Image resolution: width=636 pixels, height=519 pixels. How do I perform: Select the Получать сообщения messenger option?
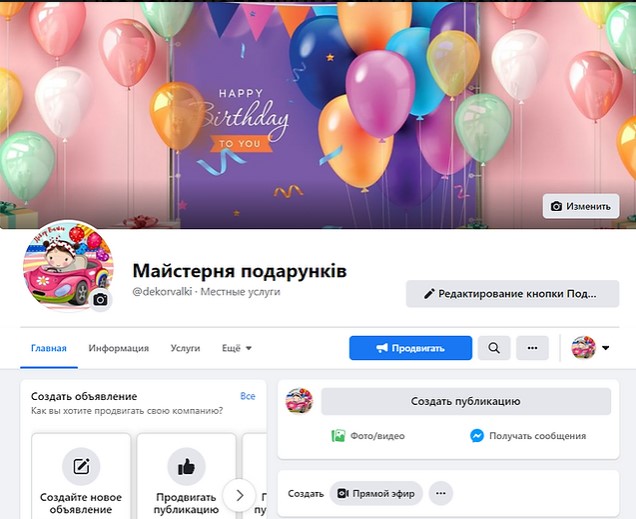coord(528,436)
